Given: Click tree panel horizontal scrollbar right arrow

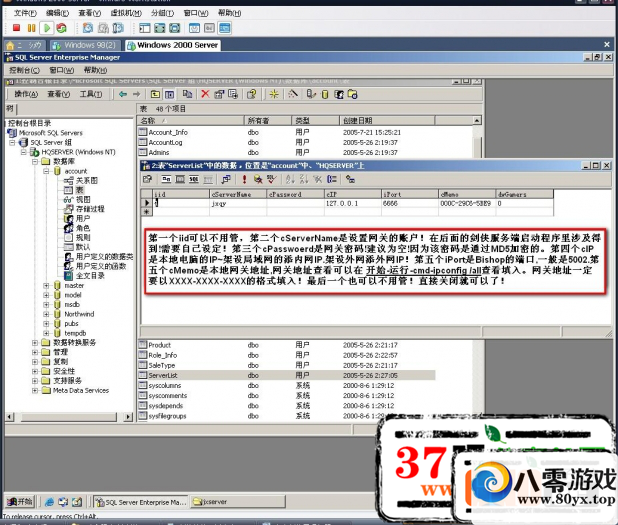Looking at the screenshot, I should tap(128, 417).
